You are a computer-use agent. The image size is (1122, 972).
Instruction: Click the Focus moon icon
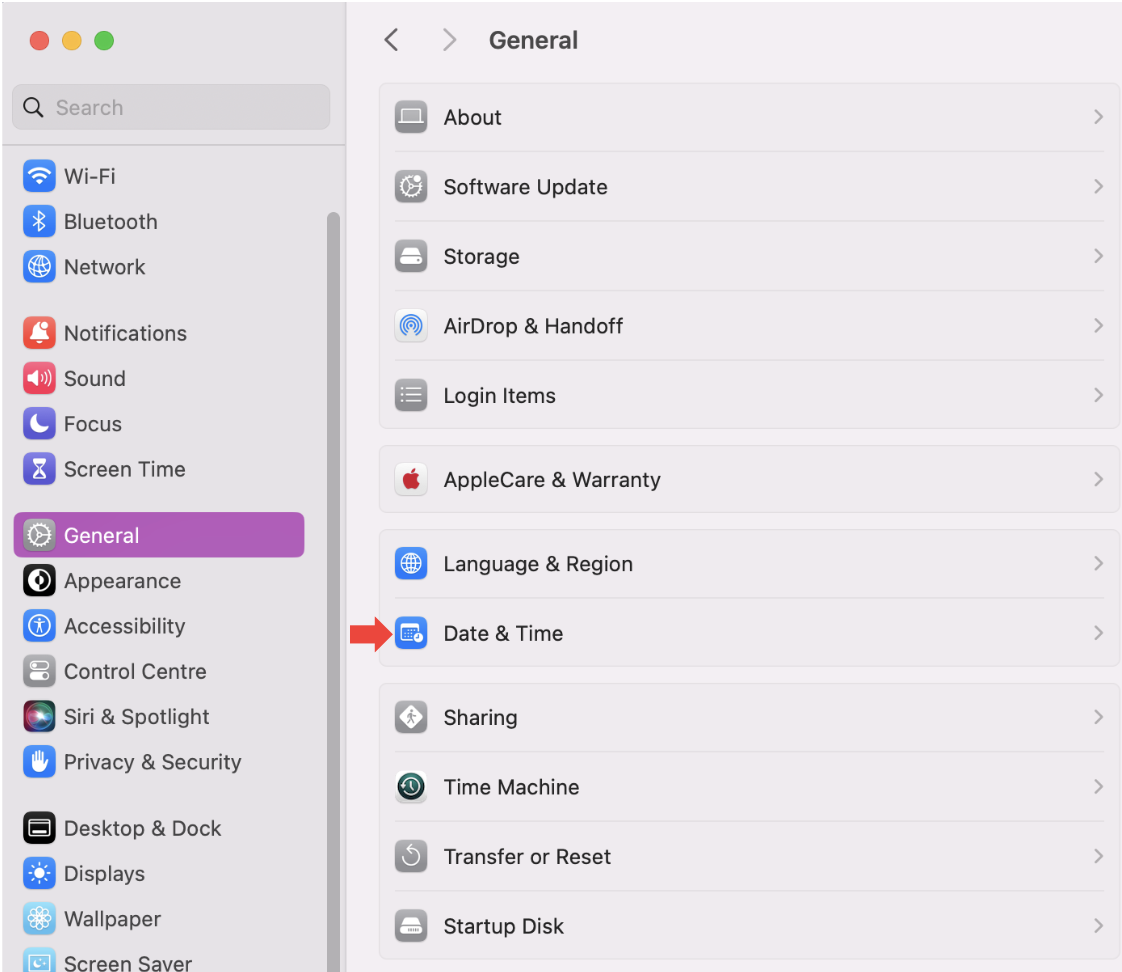38,423
